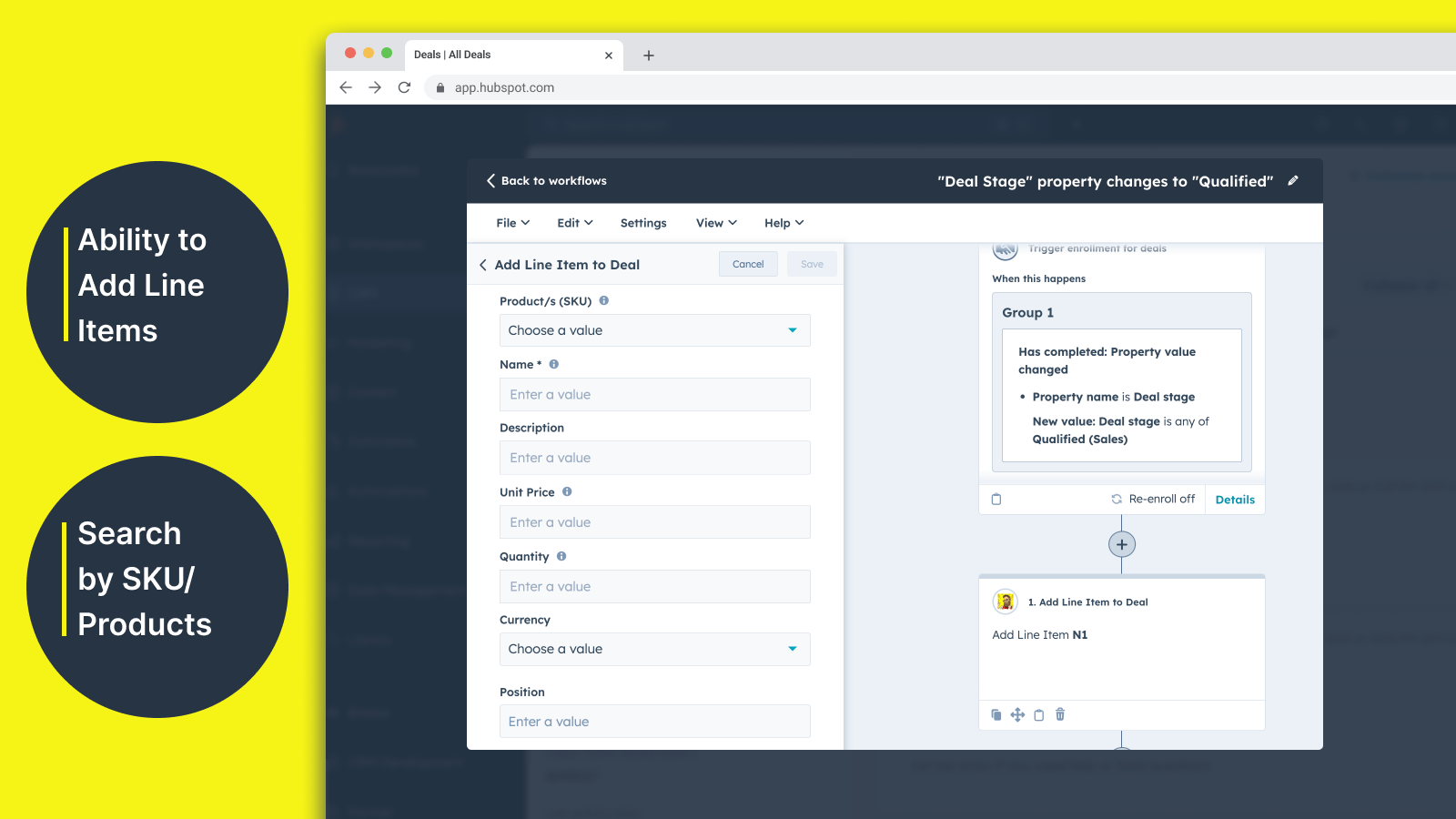
Task: Click the info icon beside Product/s (SKU)
Action: [x=604, y=300]
